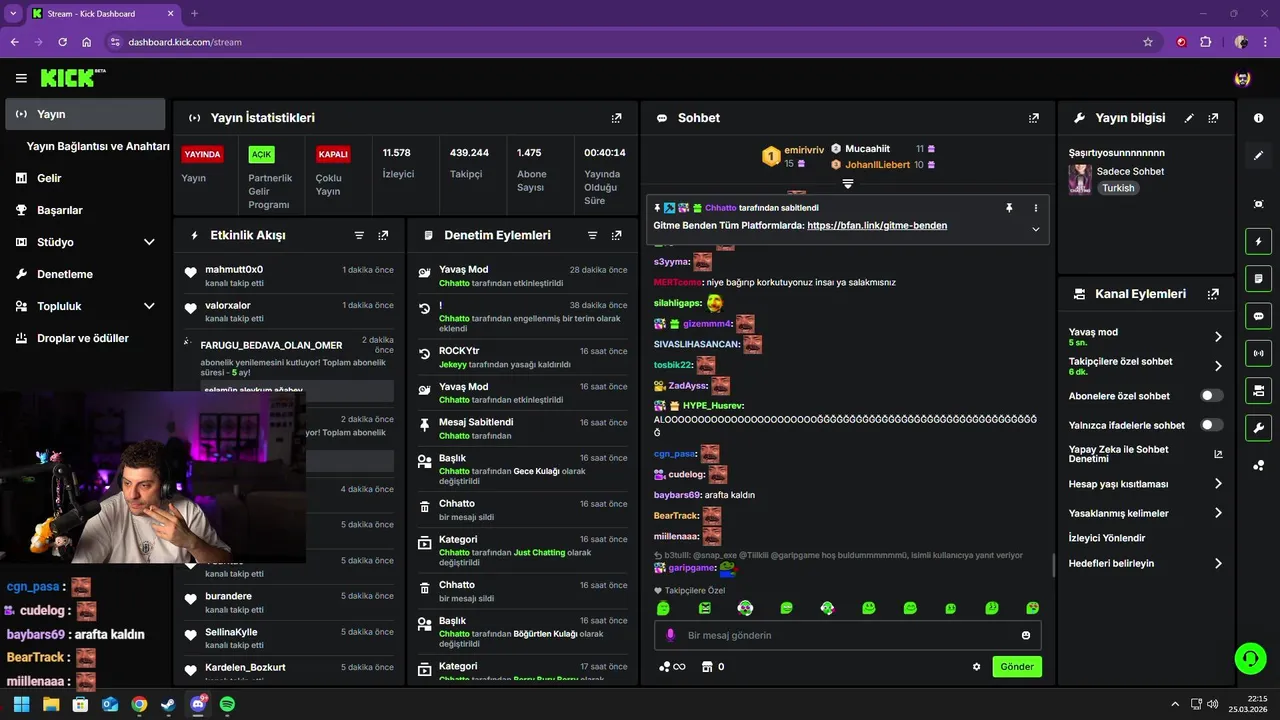The width and height of the screenshot is (1280, 720).
Task: Toggle activity feed widget lightning icon
Action: (1258, 241)
